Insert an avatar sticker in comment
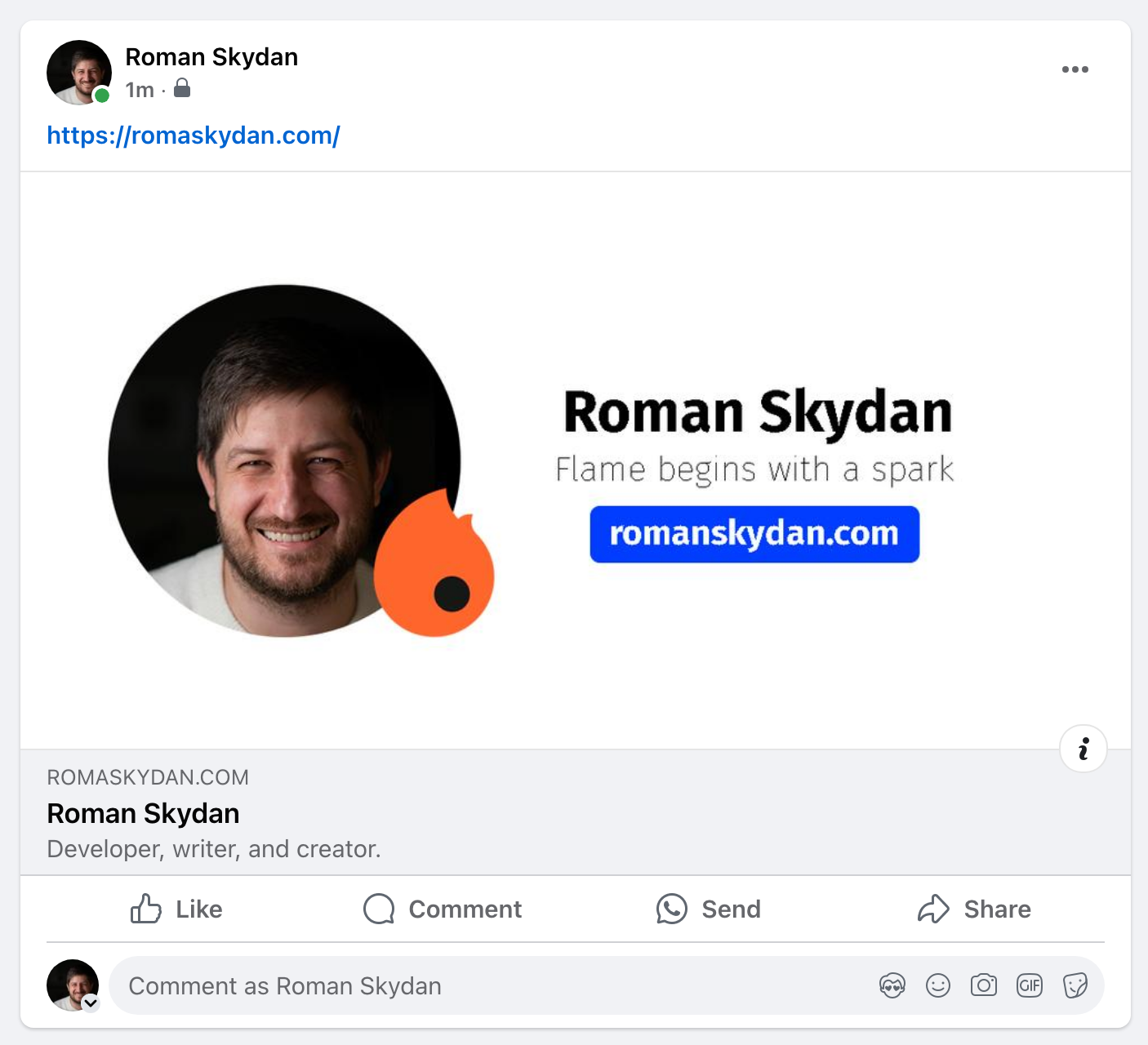Screen dimensions: 1148x1045 pos(892,986)
